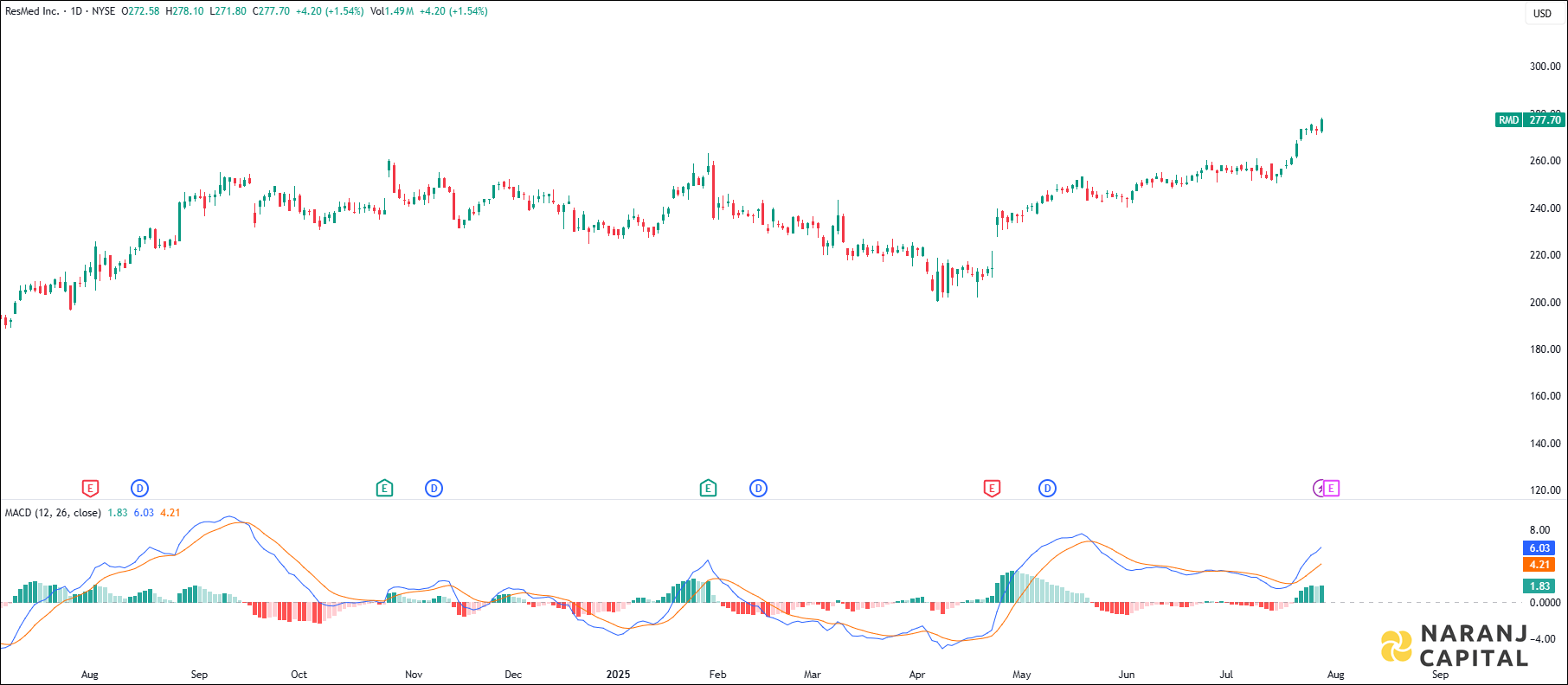The width and height of the screenshot is (1568, 685).
Task: Select the MACD (12, 26, close) indicator label
Action: (x=53, y=513)
